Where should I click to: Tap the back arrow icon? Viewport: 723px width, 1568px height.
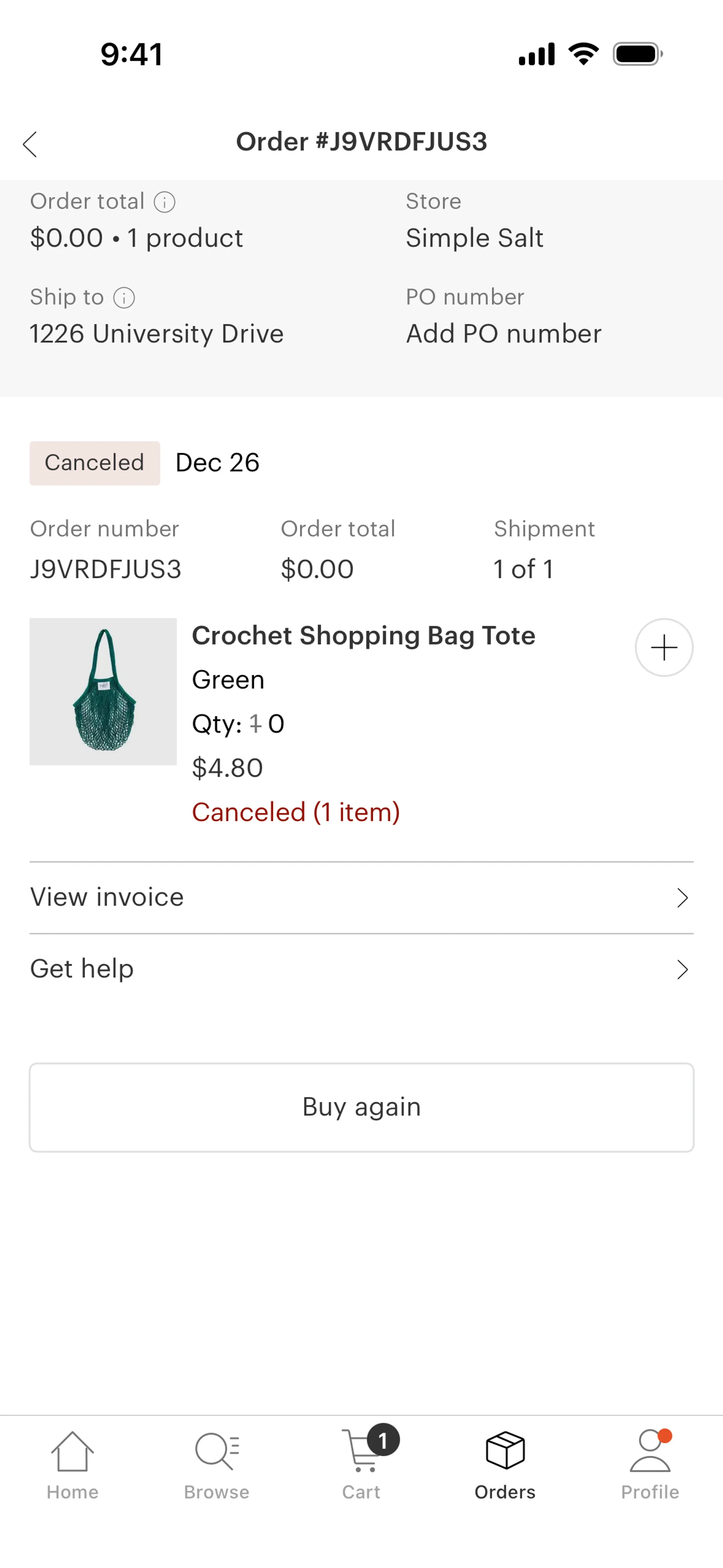[x=30, y=144]
